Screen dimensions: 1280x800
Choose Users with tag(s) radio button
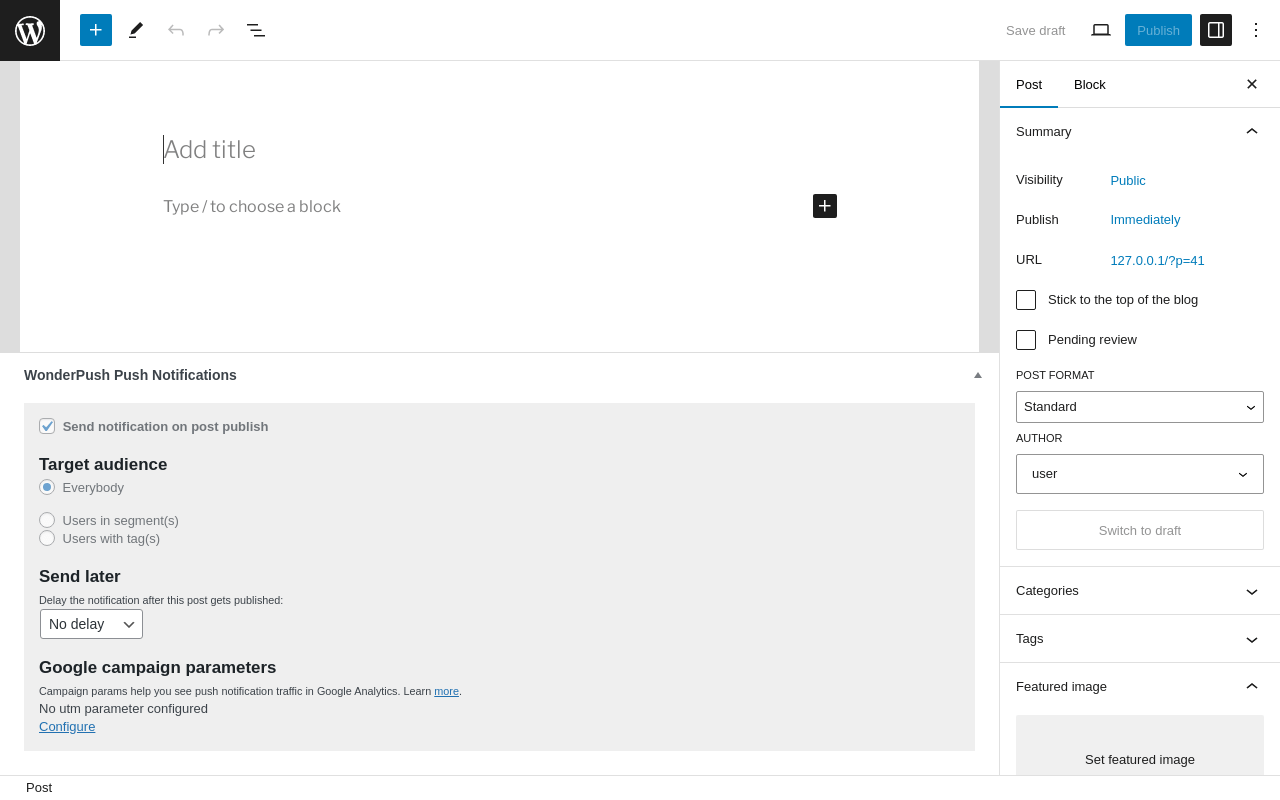pyautogui.click(x=47, y=538)
